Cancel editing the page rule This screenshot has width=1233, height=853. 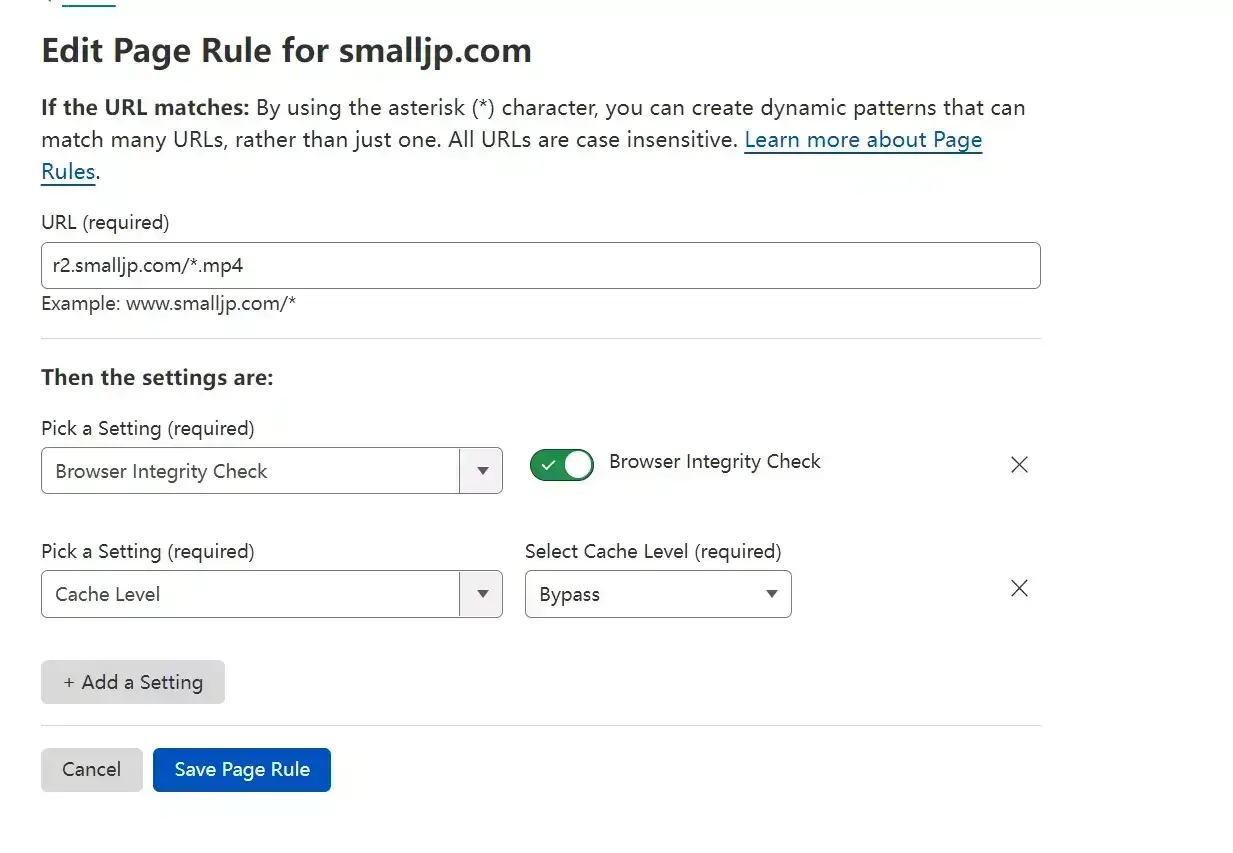(x=92, y=770)
